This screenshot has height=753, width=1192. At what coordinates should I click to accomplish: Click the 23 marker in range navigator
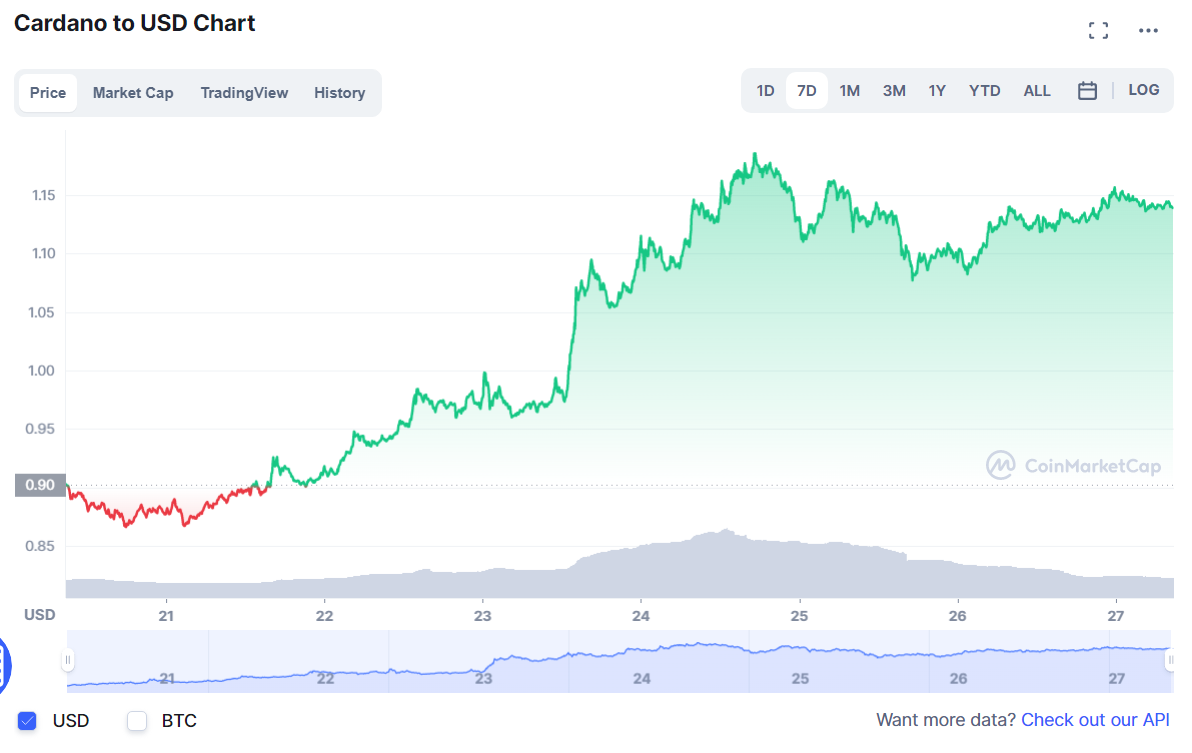[x=483, y=679]
